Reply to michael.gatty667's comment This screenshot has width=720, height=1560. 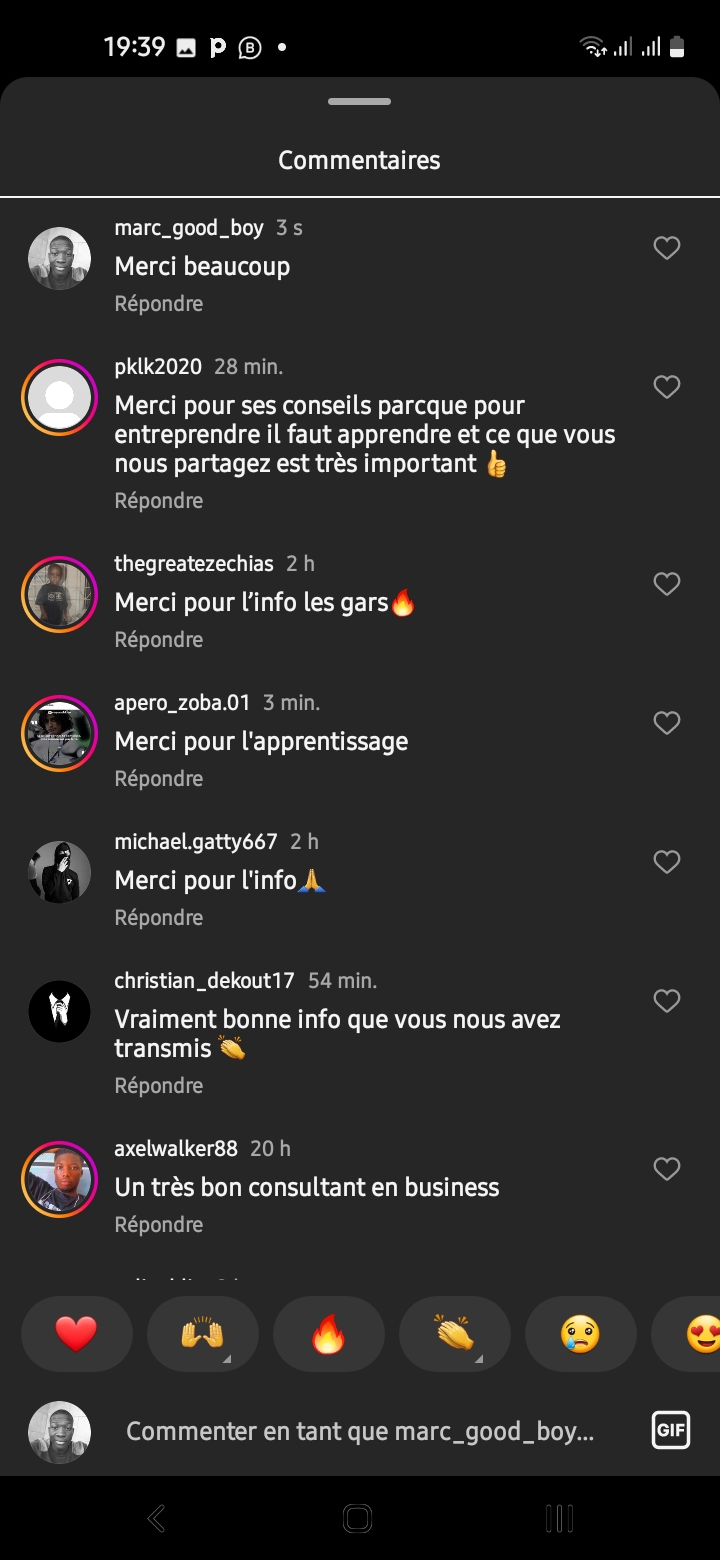(158, 917)
